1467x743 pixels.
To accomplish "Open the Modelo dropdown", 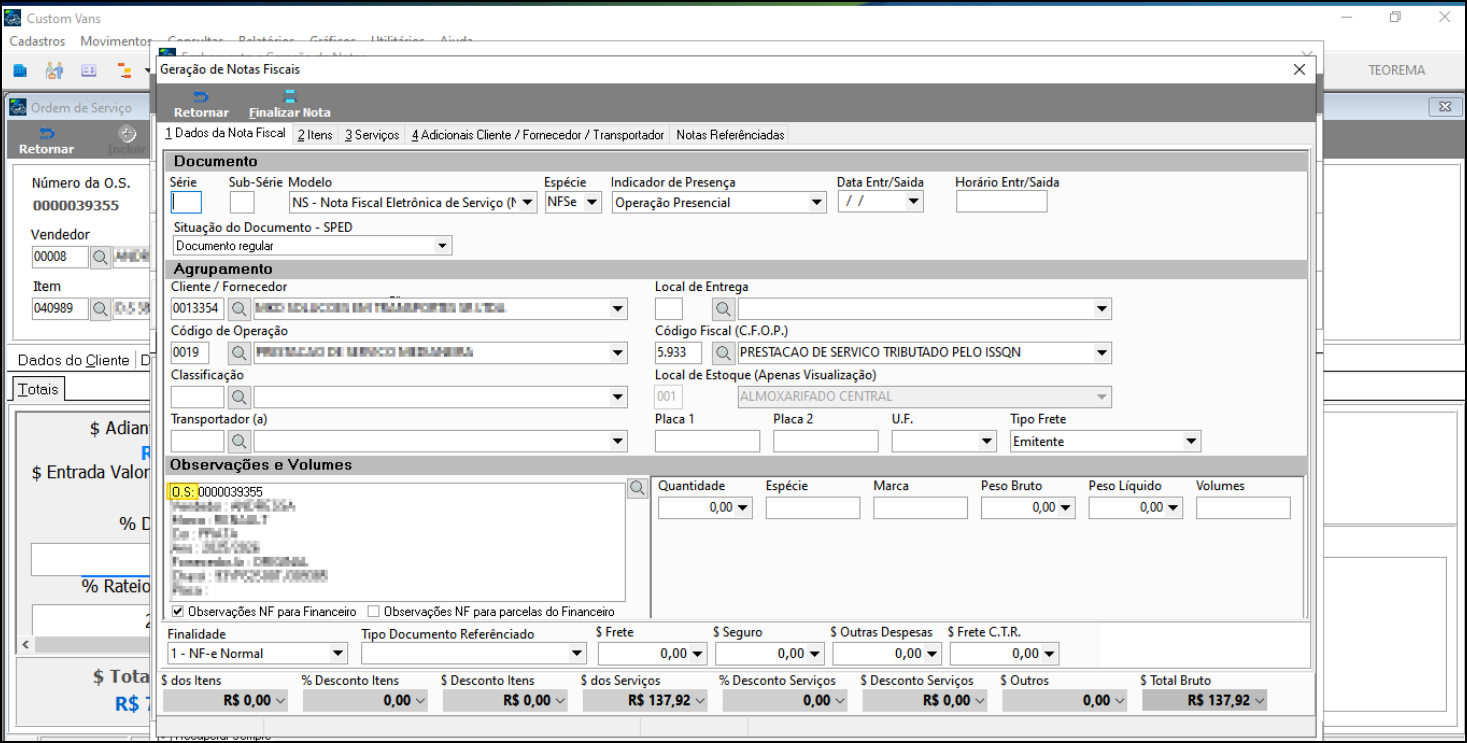I will click(530, 202).
